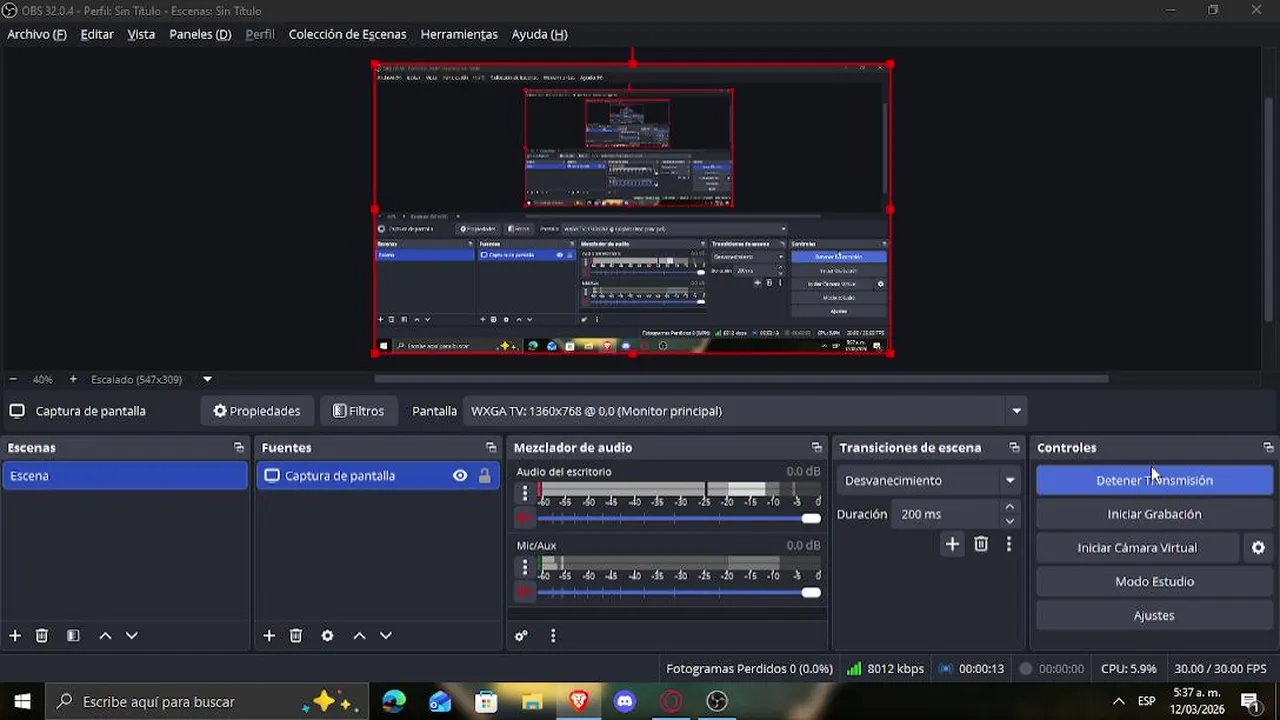The height and width of the screenshot is (720, 1280).
Task: Open Microsoft Edge from taskbar
Action: point(394,702)
